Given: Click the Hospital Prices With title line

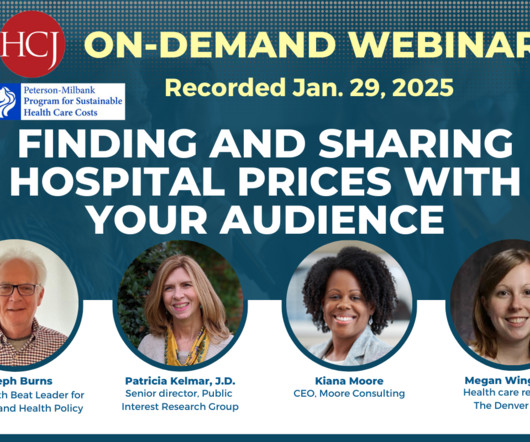Looking at the screenshot, I should pyautogui.click(x=265, y=181).
